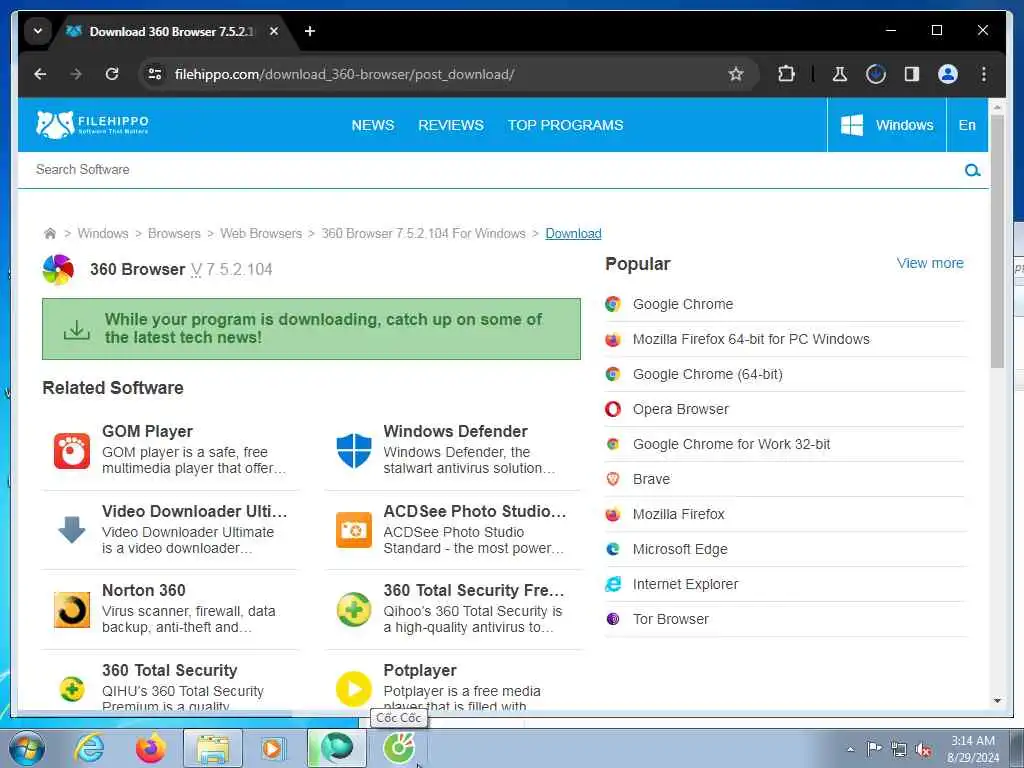Open the Windows Start button
Screen dimensions: 1024x768
[26, 748]
